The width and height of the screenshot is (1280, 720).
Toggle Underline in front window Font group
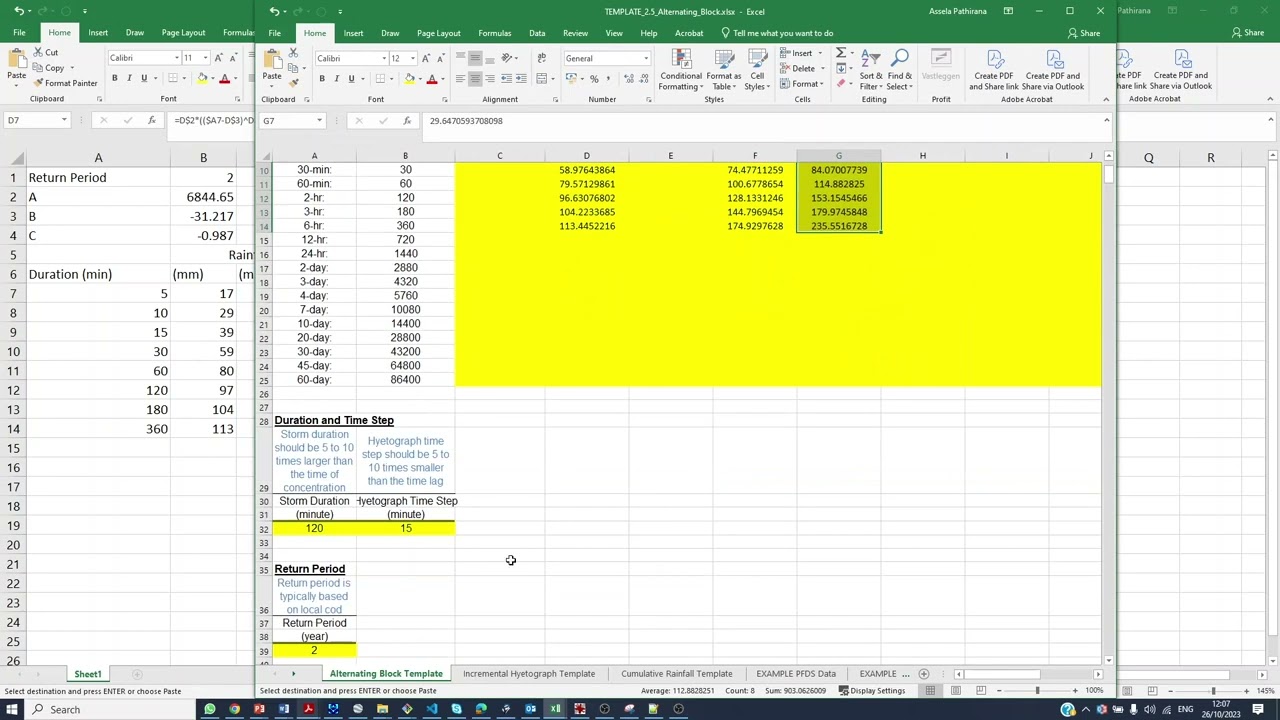click(x=351, y=79)
